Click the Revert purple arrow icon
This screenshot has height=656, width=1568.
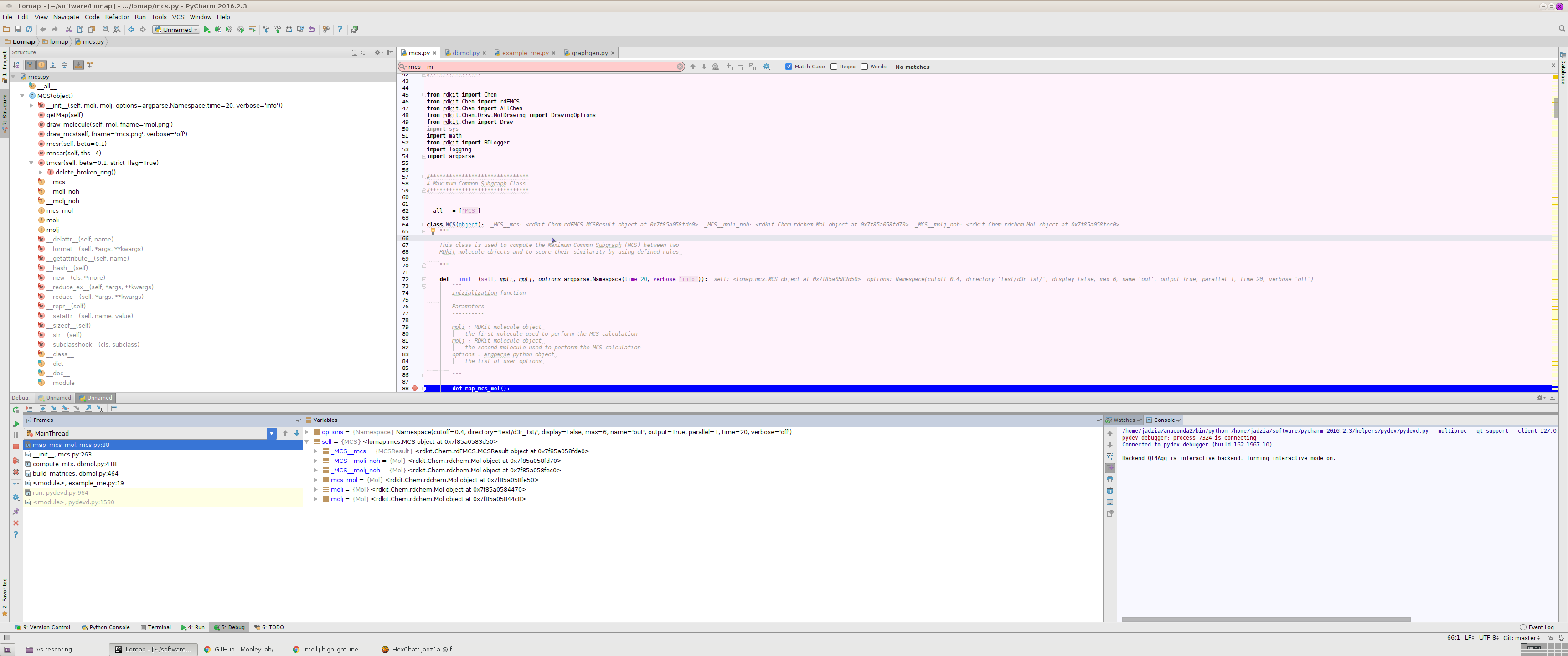(312, 29)
